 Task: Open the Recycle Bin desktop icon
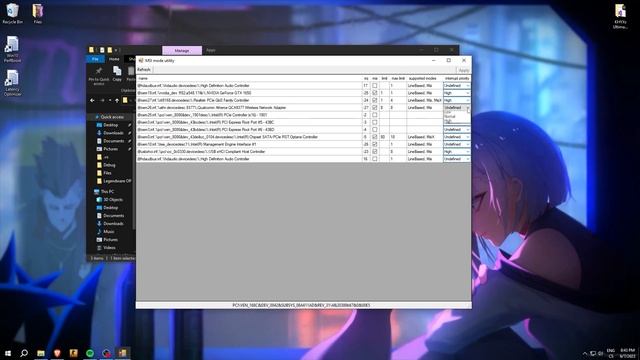[x=12, y=13]
